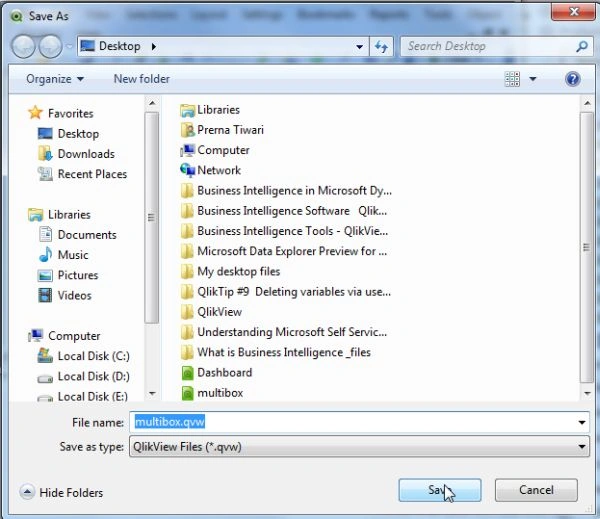The width and height of the screenshot is (600, 519).
Task: Open the help question mark icon
Action: 572,79
